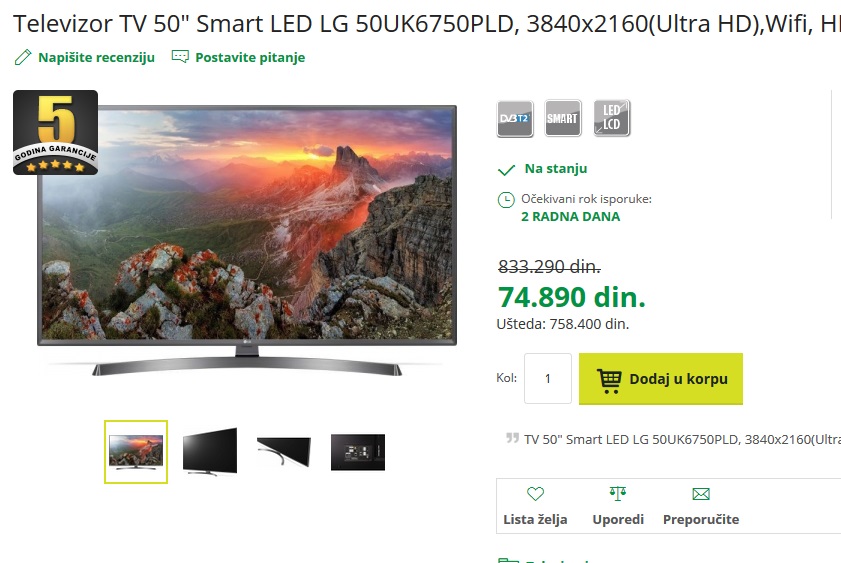This screenshot has width=841, height=563.
Task: Open the Postavite pitanje link
Action: (x=250, y=57)
